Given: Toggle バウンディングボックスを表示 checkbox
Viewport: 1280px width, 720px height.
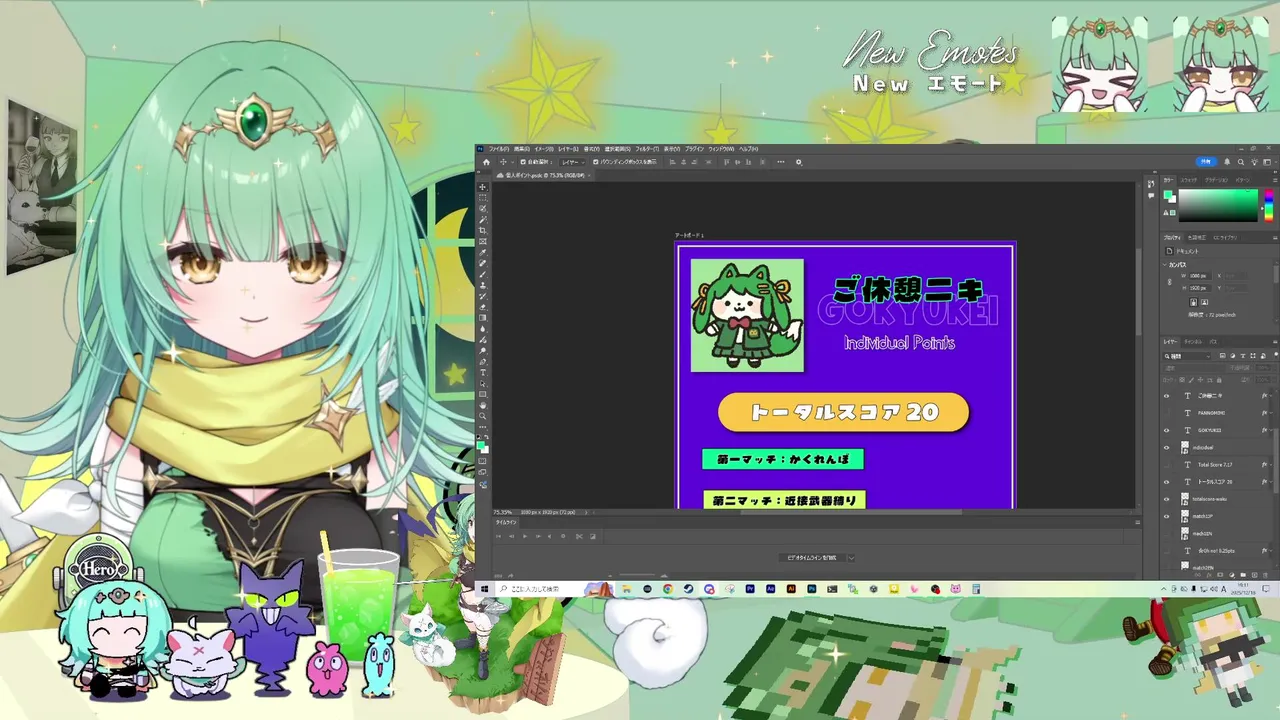Looking at the screenshot, I should 596,162.
